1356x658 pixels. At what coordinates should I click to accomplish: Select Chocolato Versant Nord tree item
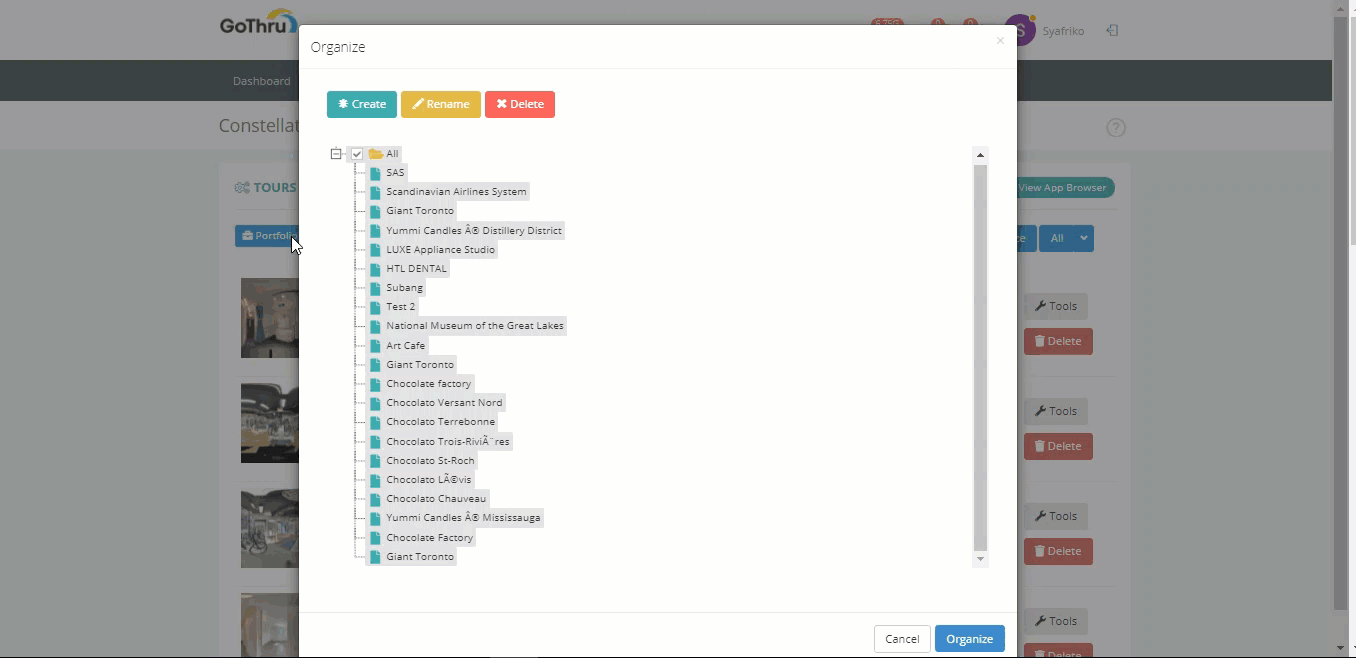tap(444, 403)
